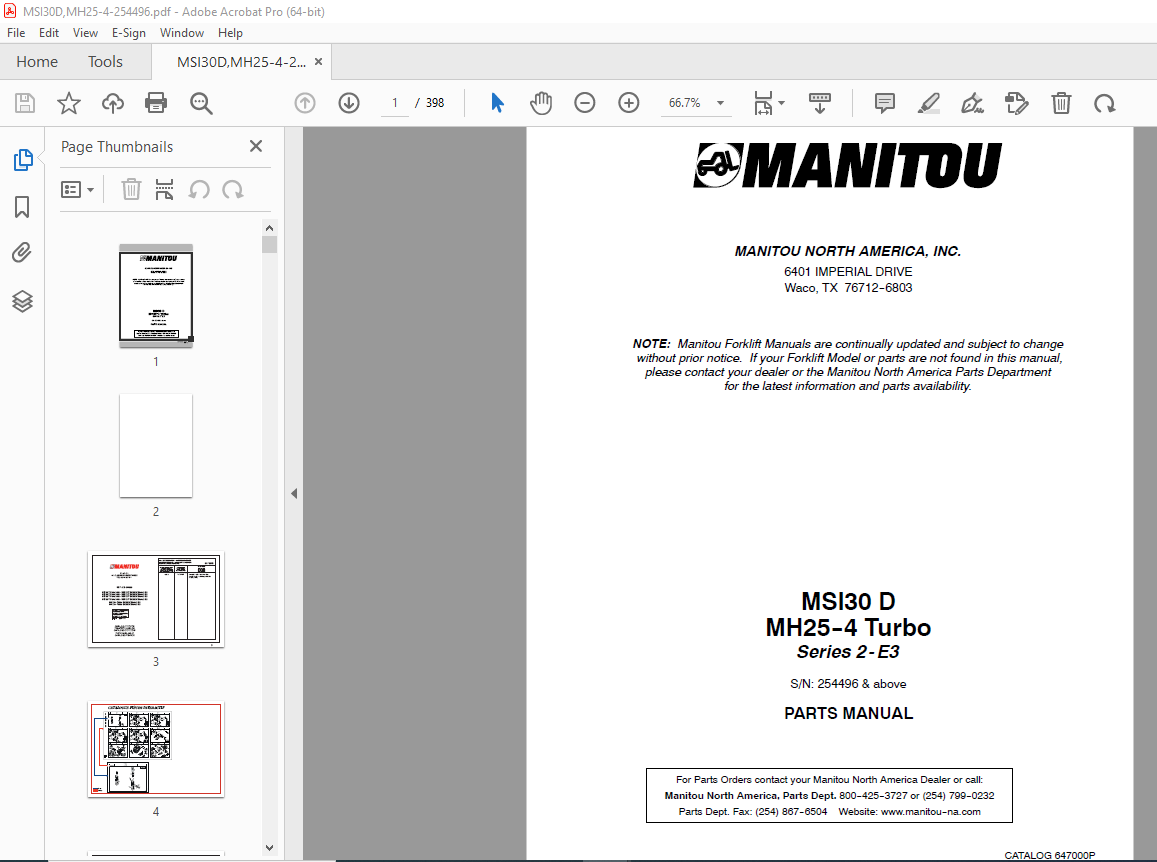Viewport: 1157px width, 862px height.
Task: Choose the Selection arrow tool
Action: click(x=497, y=103)
